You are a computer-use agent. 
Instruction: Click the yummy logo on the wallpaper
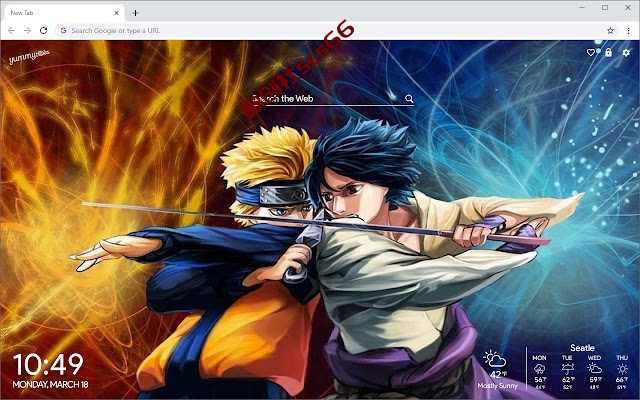coord(29,56)
